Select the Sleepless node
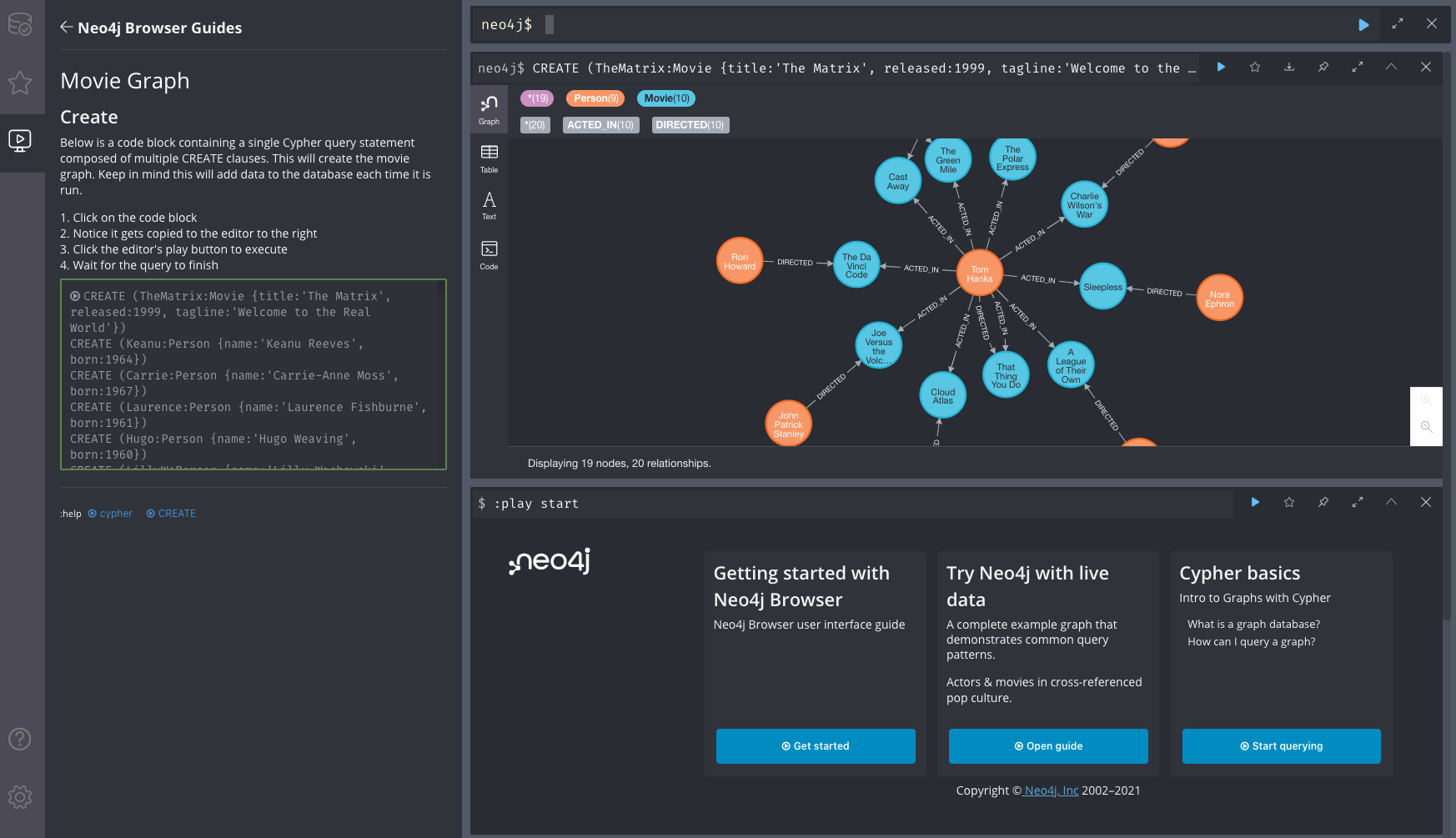The height and width of the screenshot is (838, 1456). pos(1102,286)
